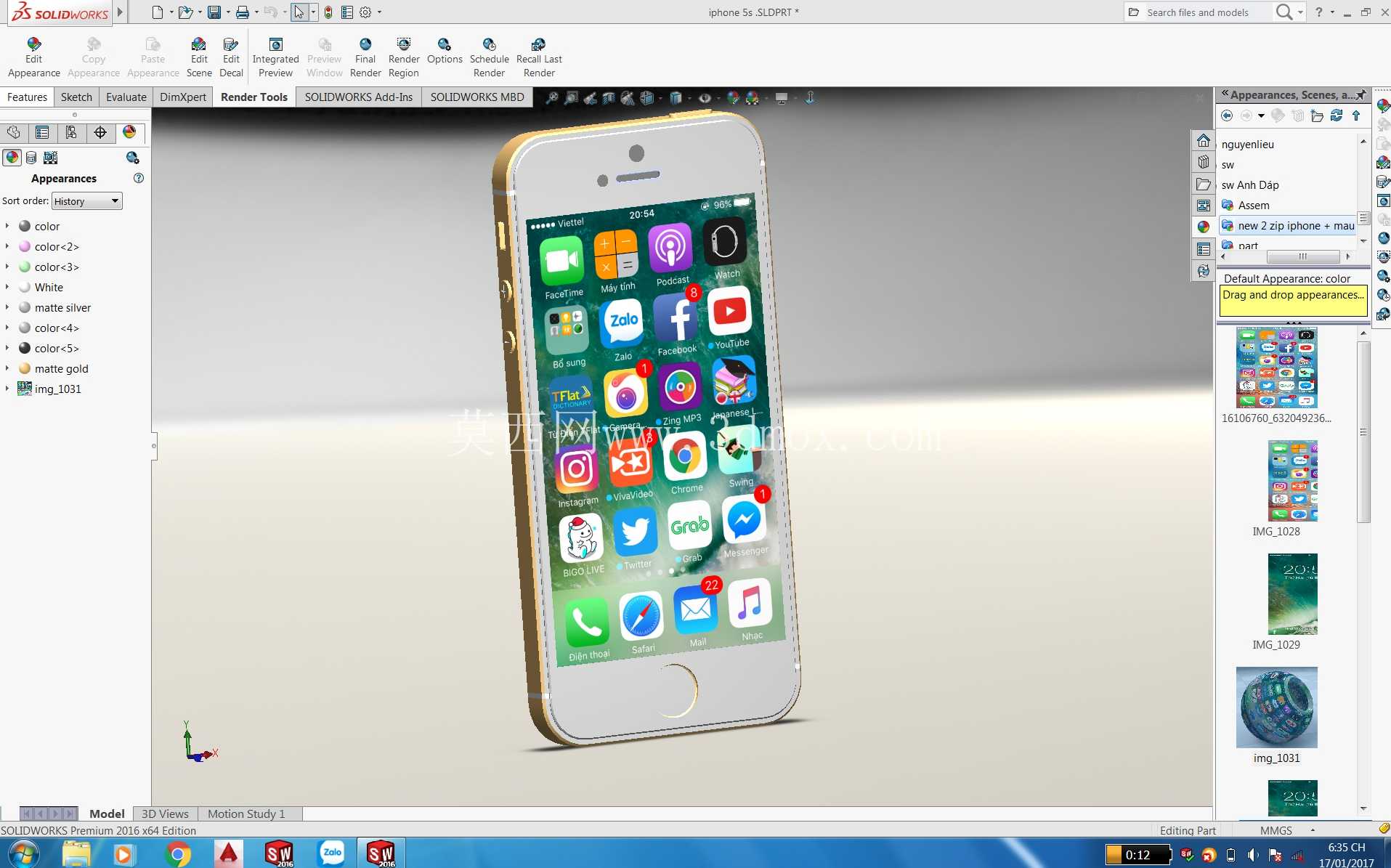Expand matte gold appearance
Image resolution: width=1391 pixels, height=868 pixels.
(x=7, y=368)
